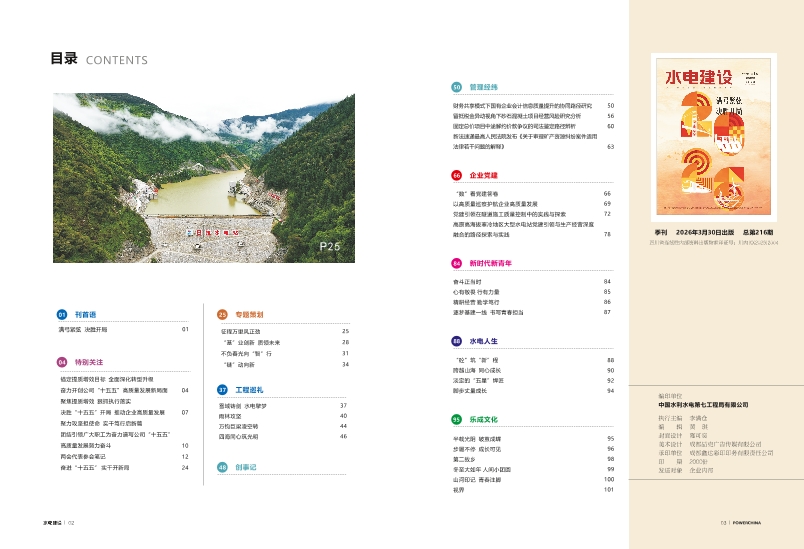
Task: Click the orange 25 section number badge
Action: [222, 313]
